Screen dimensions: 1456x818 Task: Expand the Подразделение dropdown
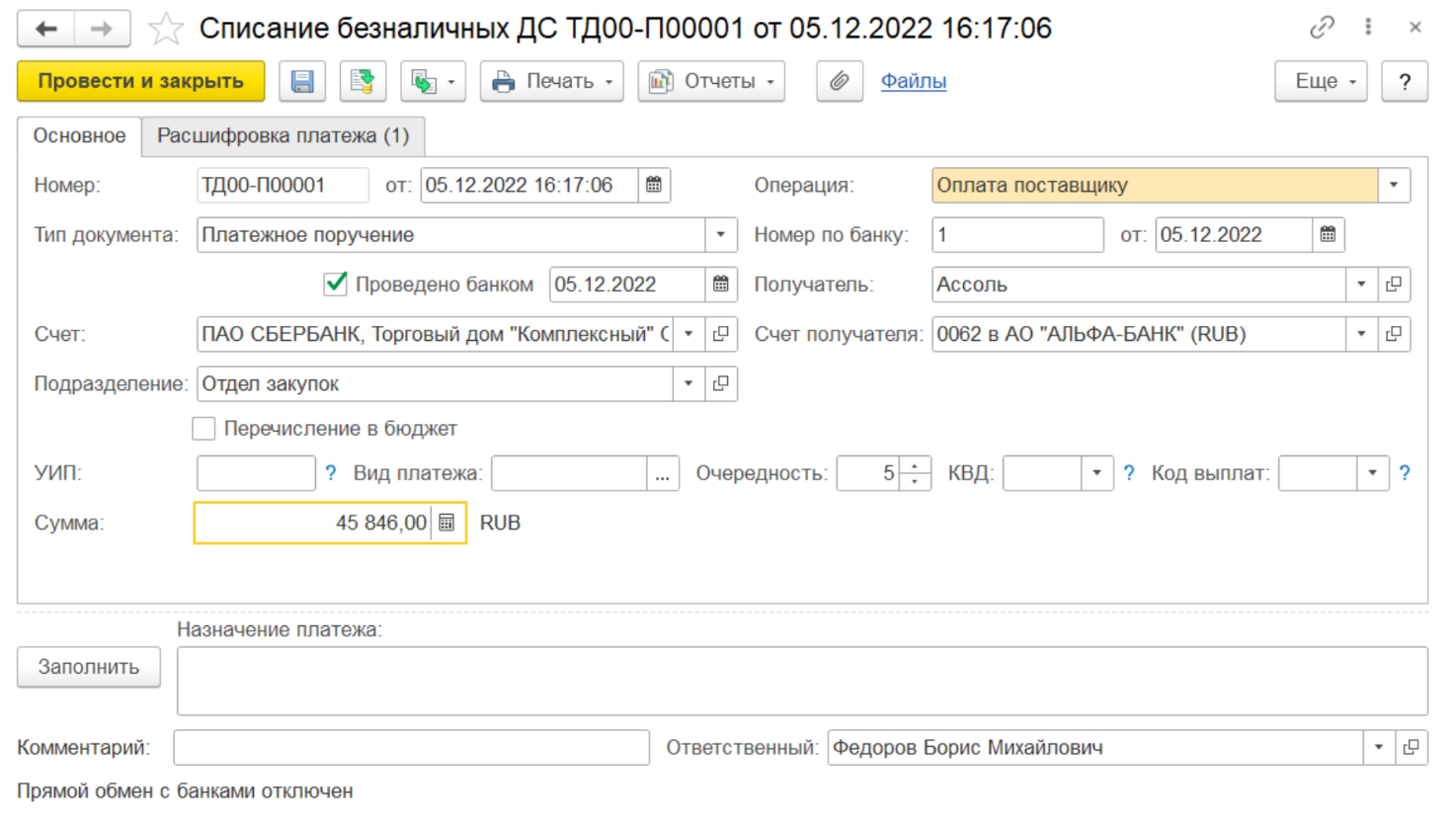click(688, 383)
